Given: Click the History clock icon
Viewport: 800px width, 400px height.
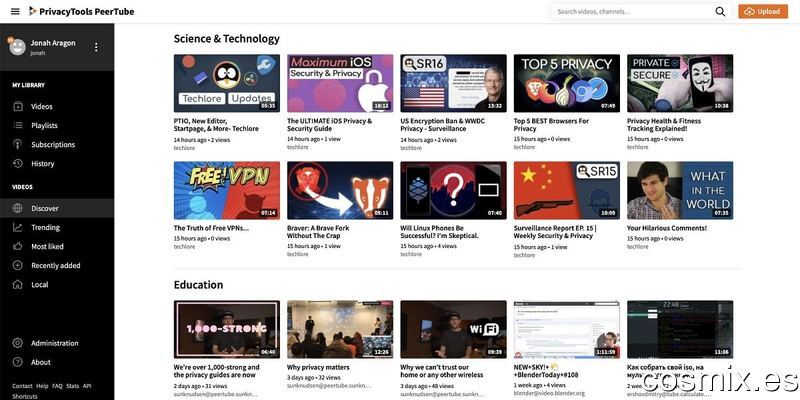Looking at the screenshot, I should pos(18,163).
